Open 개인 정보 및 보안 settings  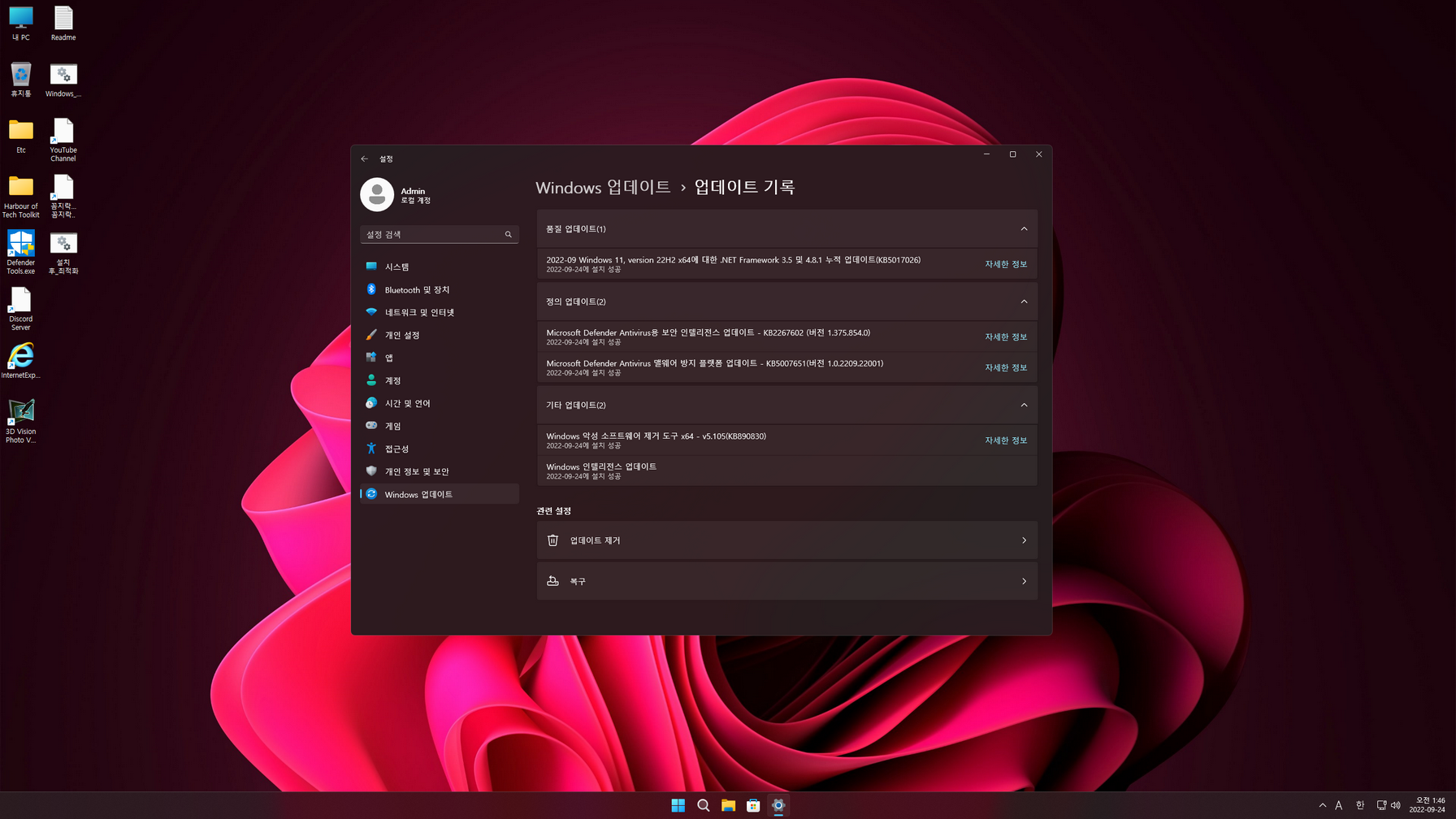click(439, 471)
